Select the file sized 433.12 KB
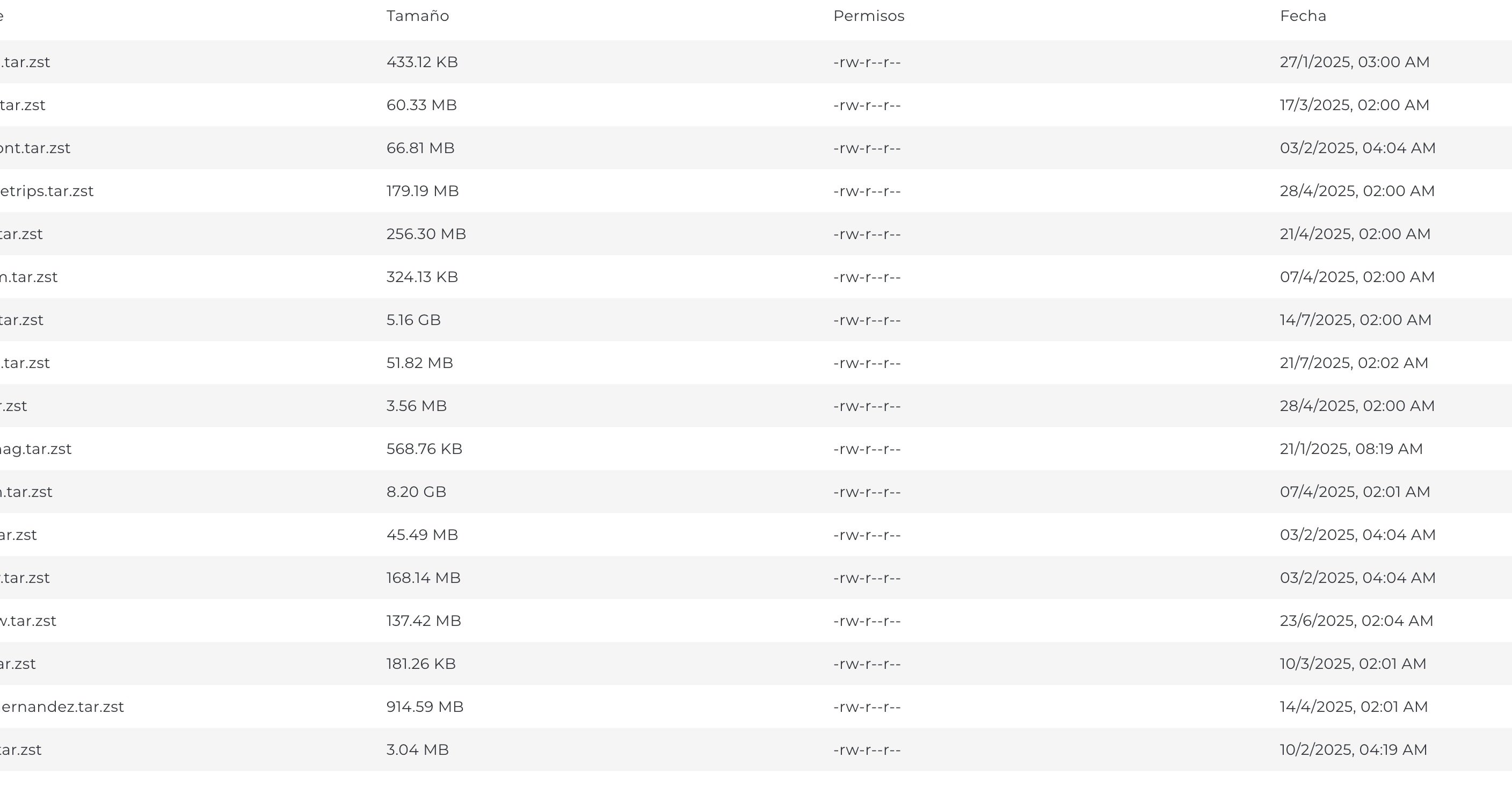Image resolution: width=1512 pixels, height=793 pixels. (756, 62)
